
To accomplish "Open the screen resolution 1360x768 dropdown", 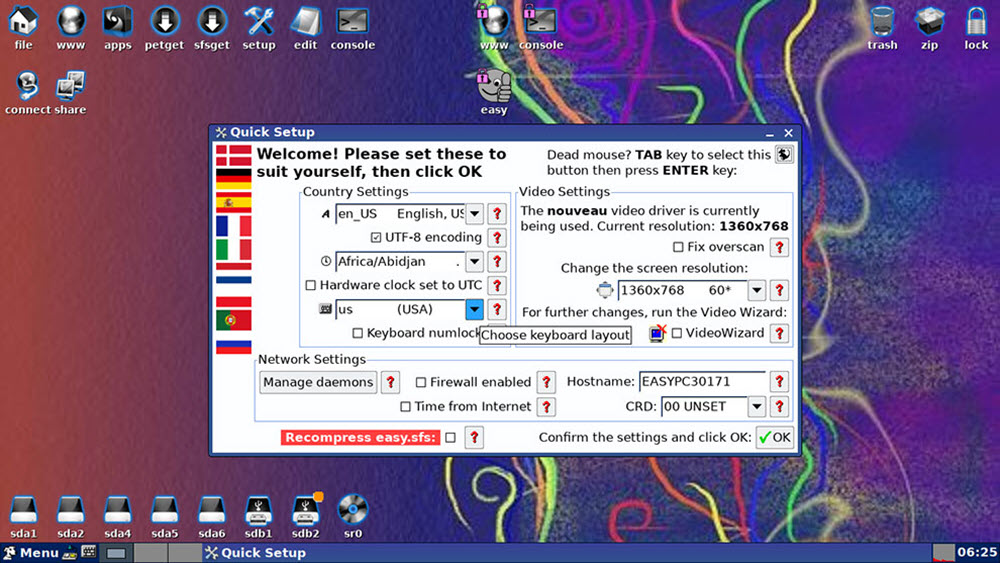I will click(756, 291).
